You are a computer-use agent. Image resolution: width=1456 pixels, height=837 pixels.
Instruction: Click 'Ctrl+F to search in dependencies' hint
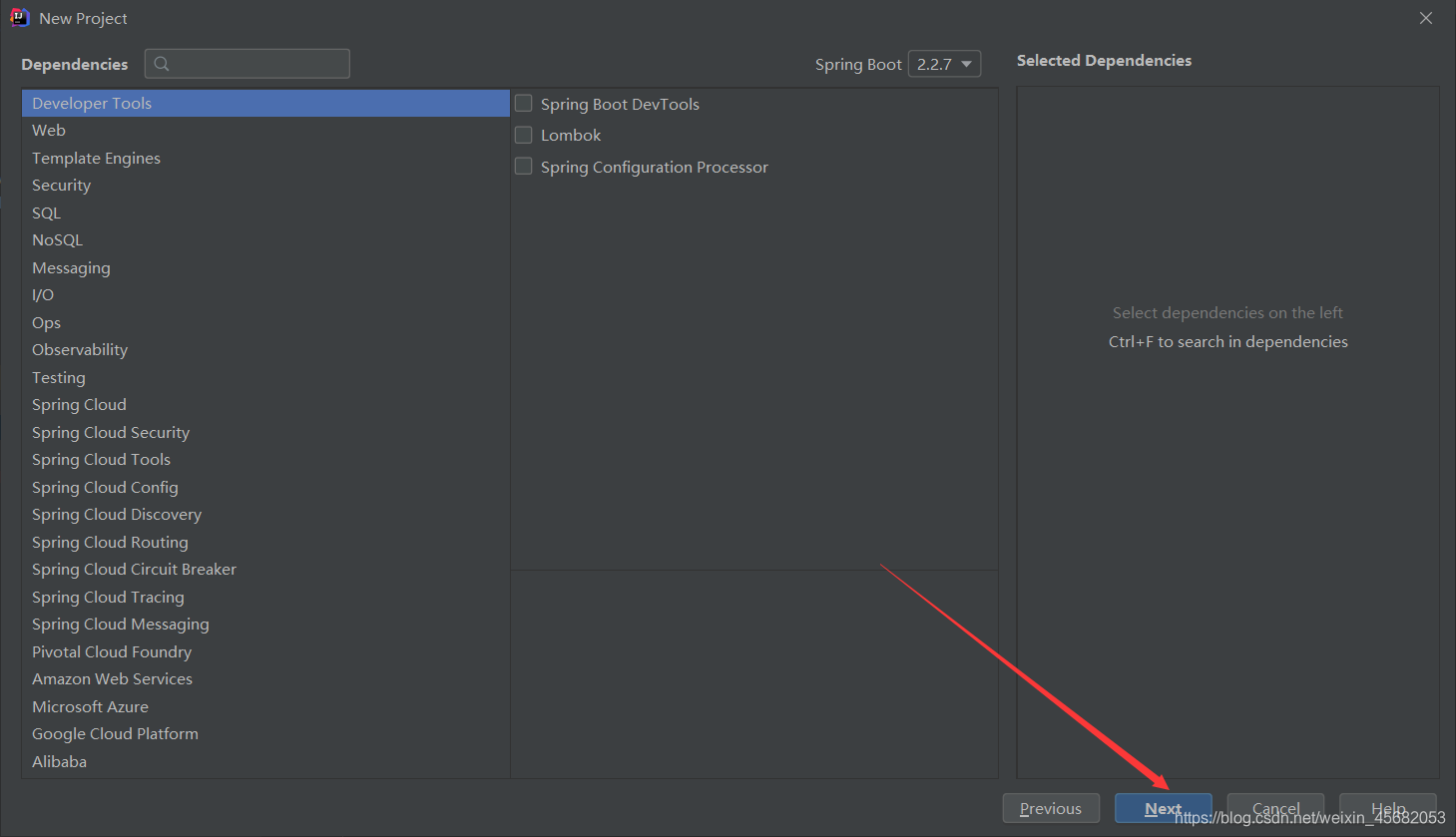pyautogui.click(x=1228, y=341)
